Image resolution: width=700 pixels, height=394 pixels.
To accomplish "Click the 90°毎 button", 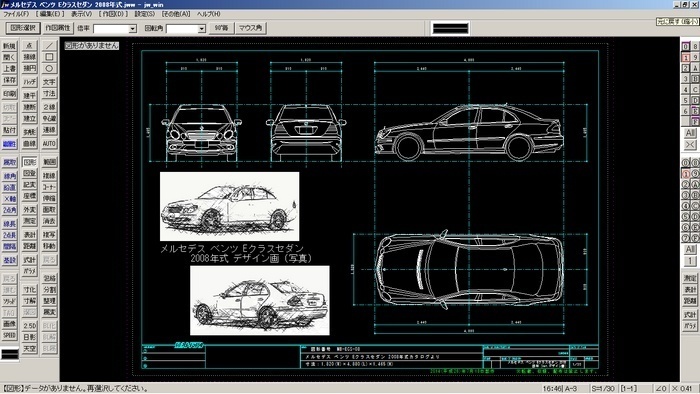I will pyautogui.click(x=221, y=28).
